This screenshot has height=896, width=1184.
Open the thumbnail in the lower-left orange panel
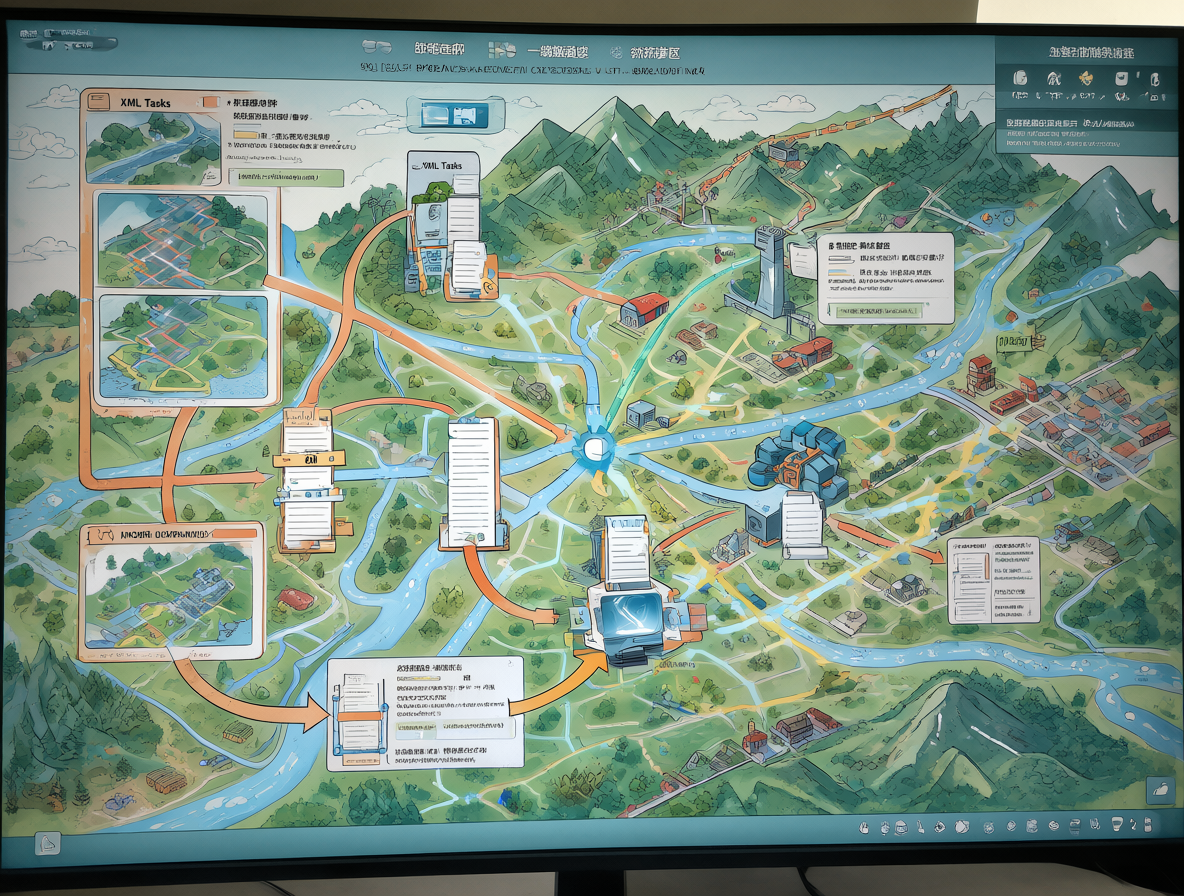point(168,596)
